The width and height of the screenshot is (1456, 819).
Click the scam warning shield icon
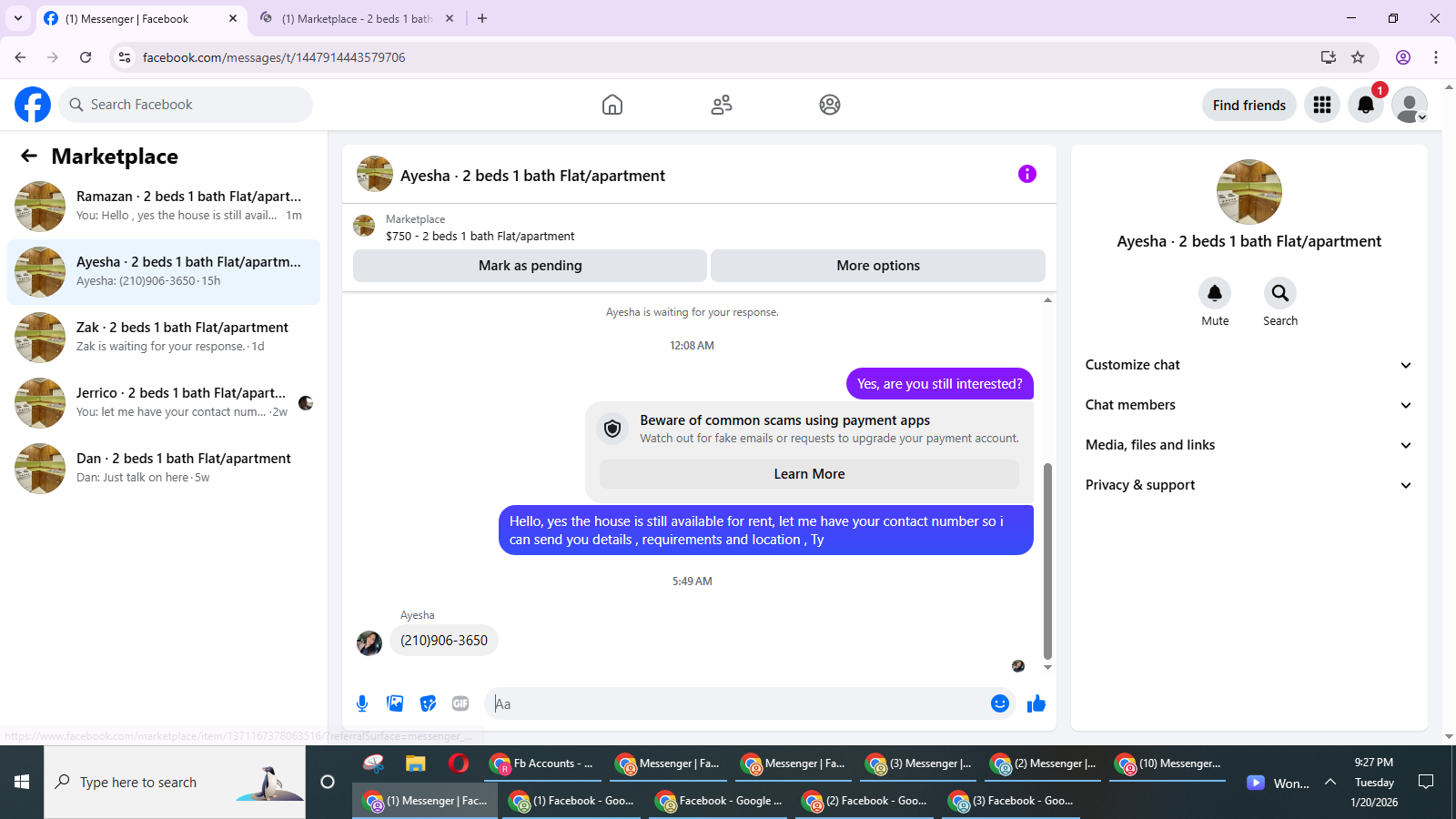coord(612,429)
